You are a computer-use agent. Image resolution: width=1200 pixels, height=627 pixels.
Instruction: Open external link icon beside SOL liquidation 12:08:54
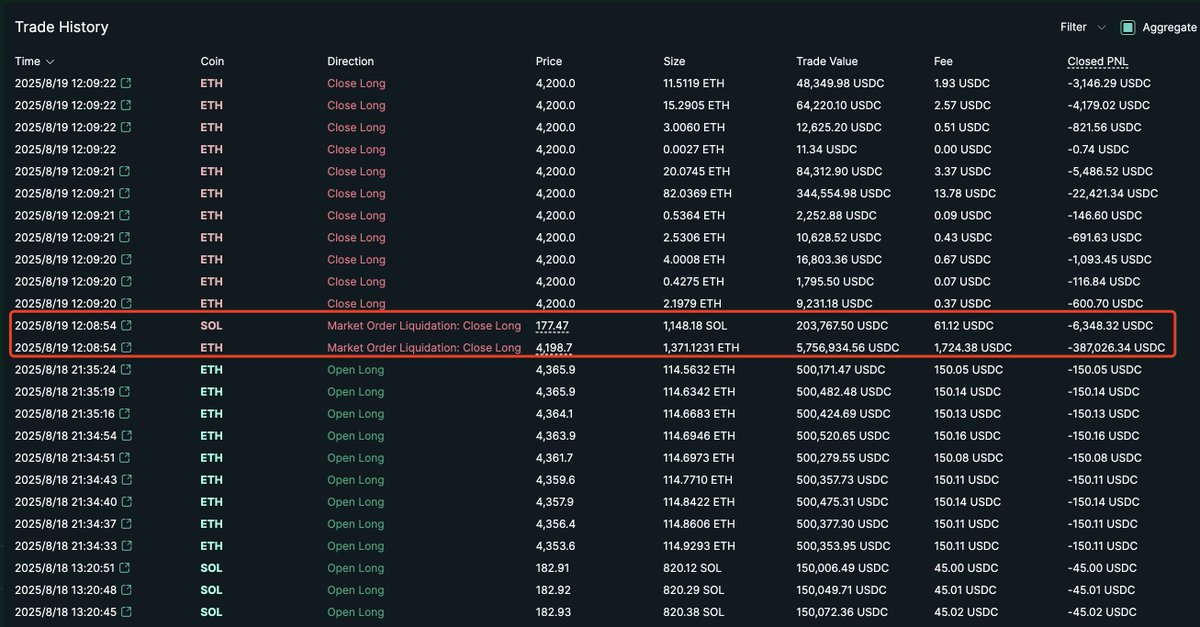pyautogui.click(x=126, y=326)
